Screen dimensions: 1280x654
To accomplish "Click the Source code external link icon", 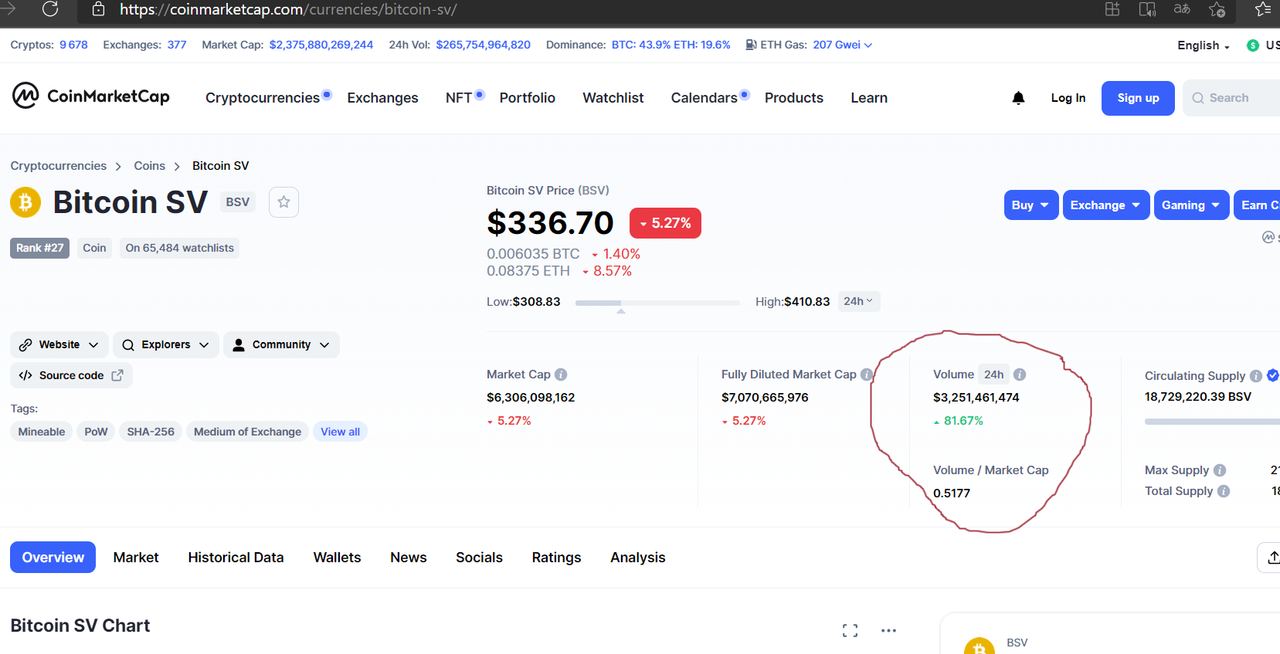I will [x=117, y=375].
